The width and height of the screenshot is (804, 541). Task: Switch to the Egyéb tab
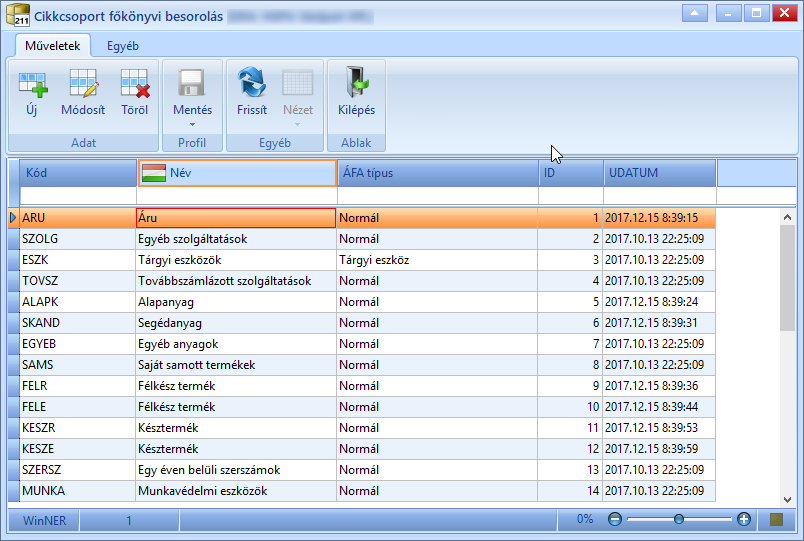pos(123,46)
